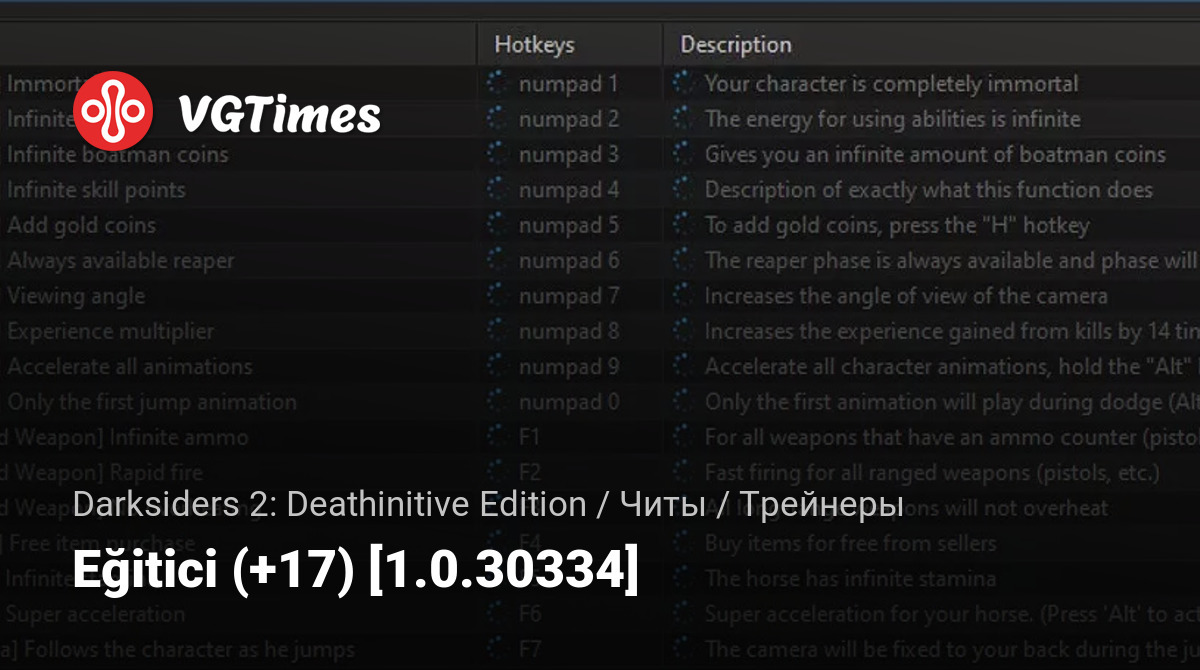Click the Description column header
The width and height of the screenshot is (1200, 670).
click(735, 45)
